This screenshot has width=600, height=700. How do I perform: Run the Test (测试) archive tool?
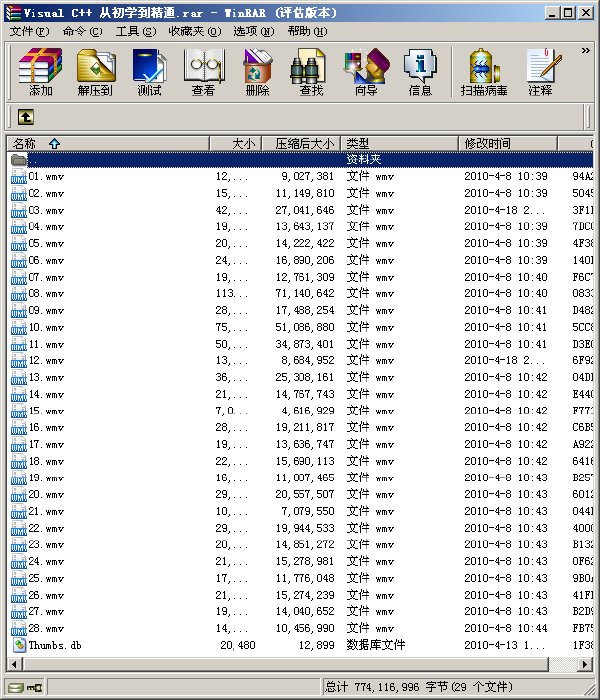[149, 72]
